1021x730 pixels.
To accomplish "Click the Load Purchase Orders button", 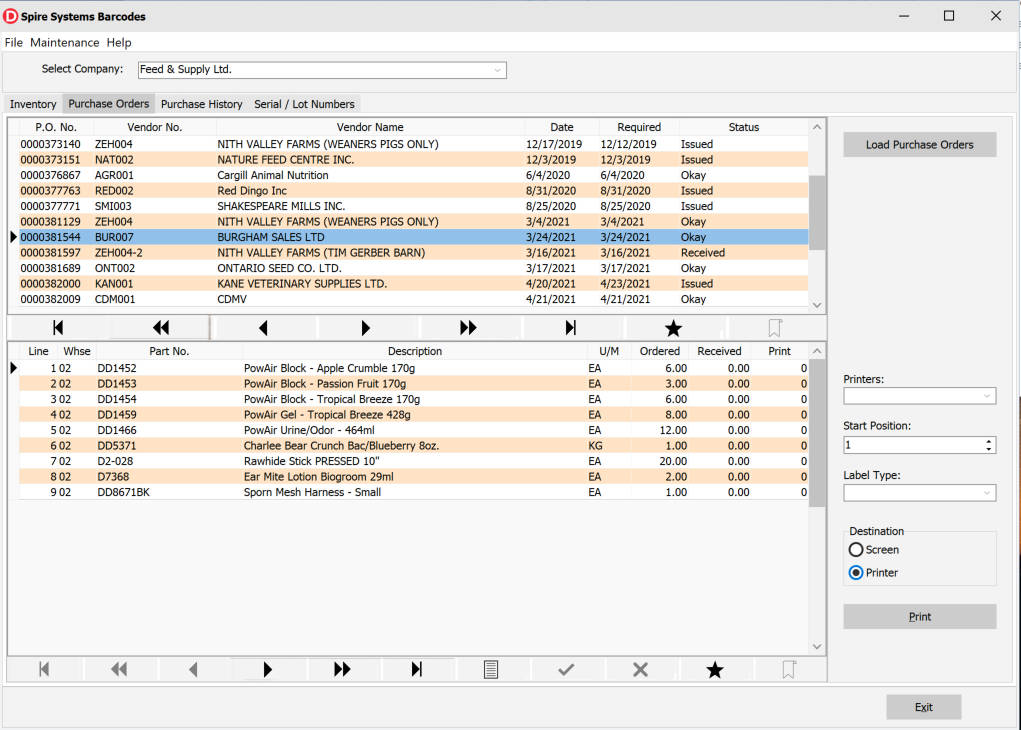I will click(x=919, y=145).
